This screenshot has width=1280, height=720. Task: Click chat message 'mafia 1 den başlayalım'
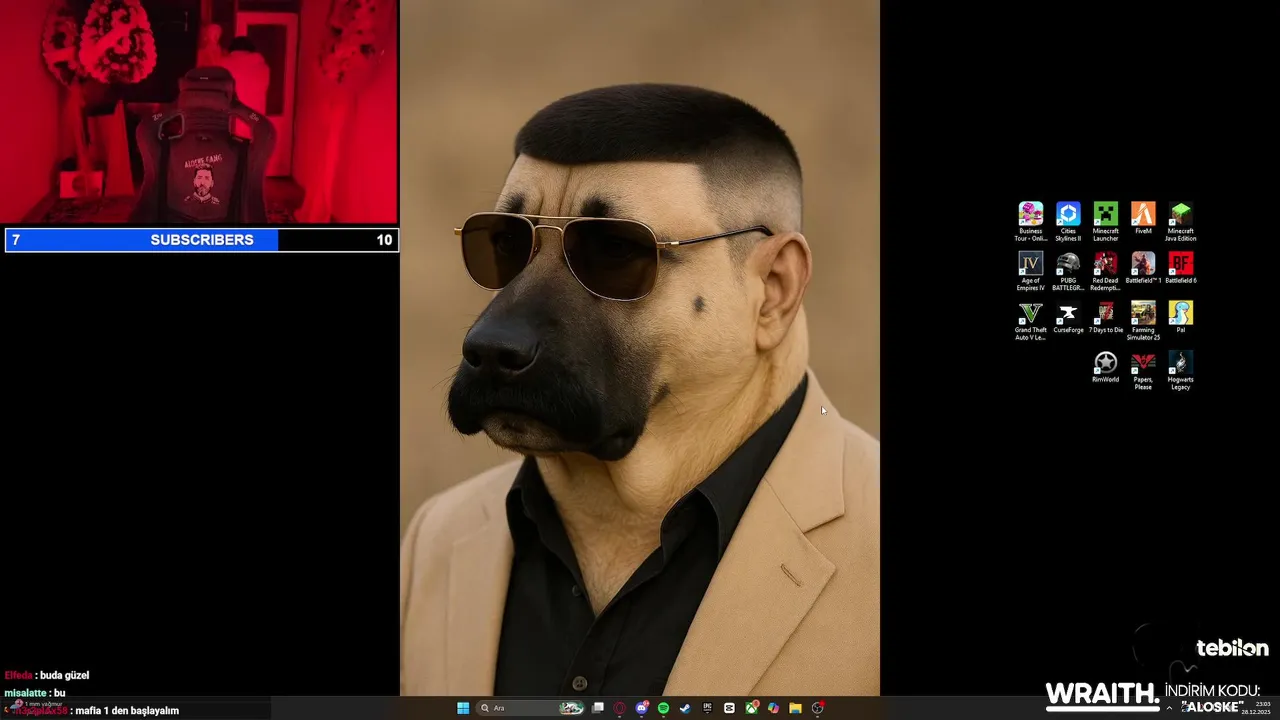point(127,711)
